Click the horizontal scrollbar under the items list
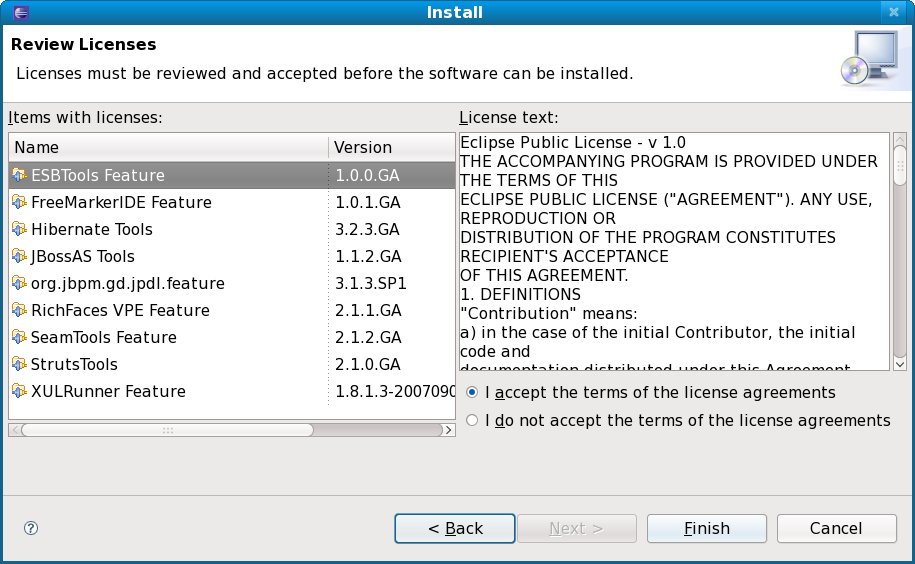Screen dimensions: 915x564 tap(167, 430)
